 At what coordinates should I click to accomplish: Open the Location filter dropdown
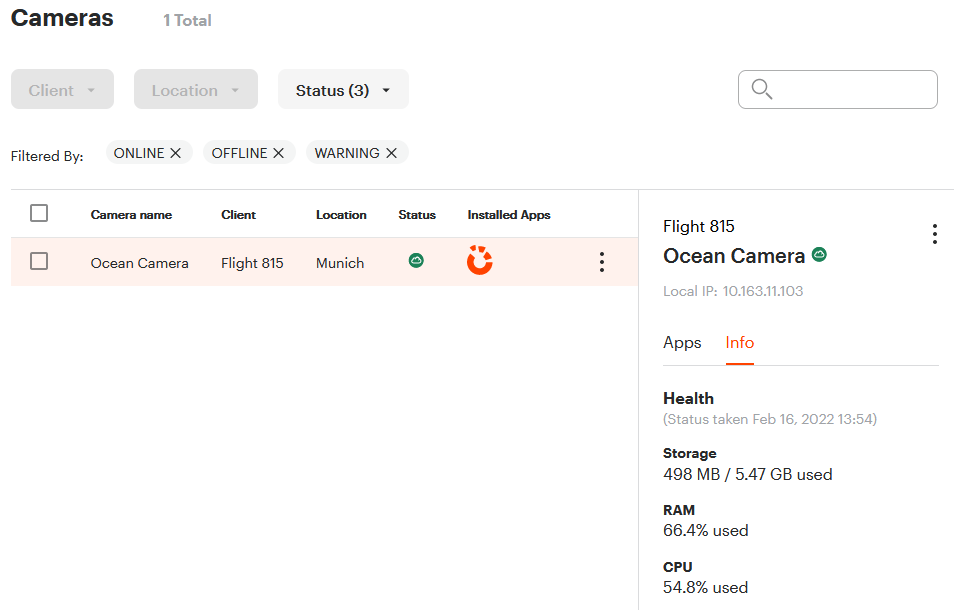[196, 90]
